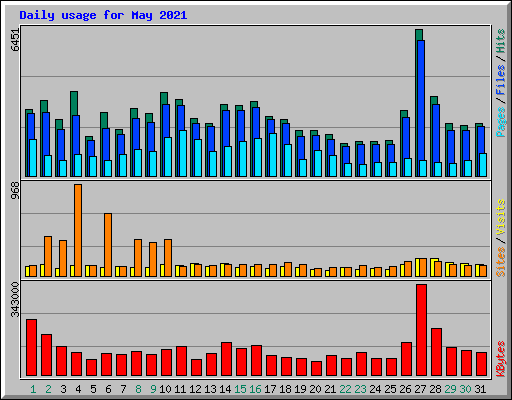The height and width of the screenshot is (400, 512).
Task: Click day label 2 on the x-axis
Action: 48,389
